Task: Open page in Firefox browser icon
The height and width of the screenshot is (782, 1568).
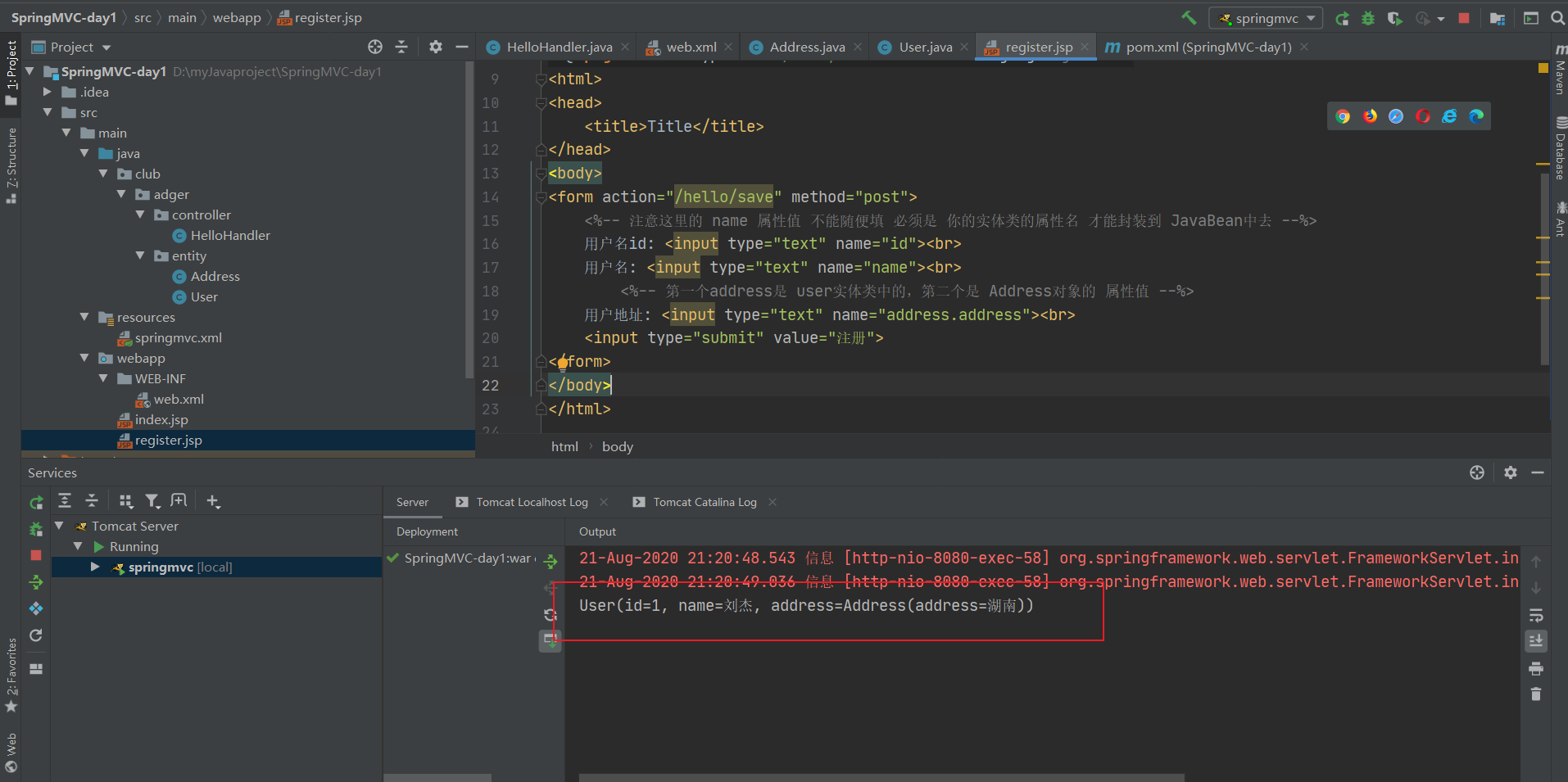Action: coord(1370,116)
